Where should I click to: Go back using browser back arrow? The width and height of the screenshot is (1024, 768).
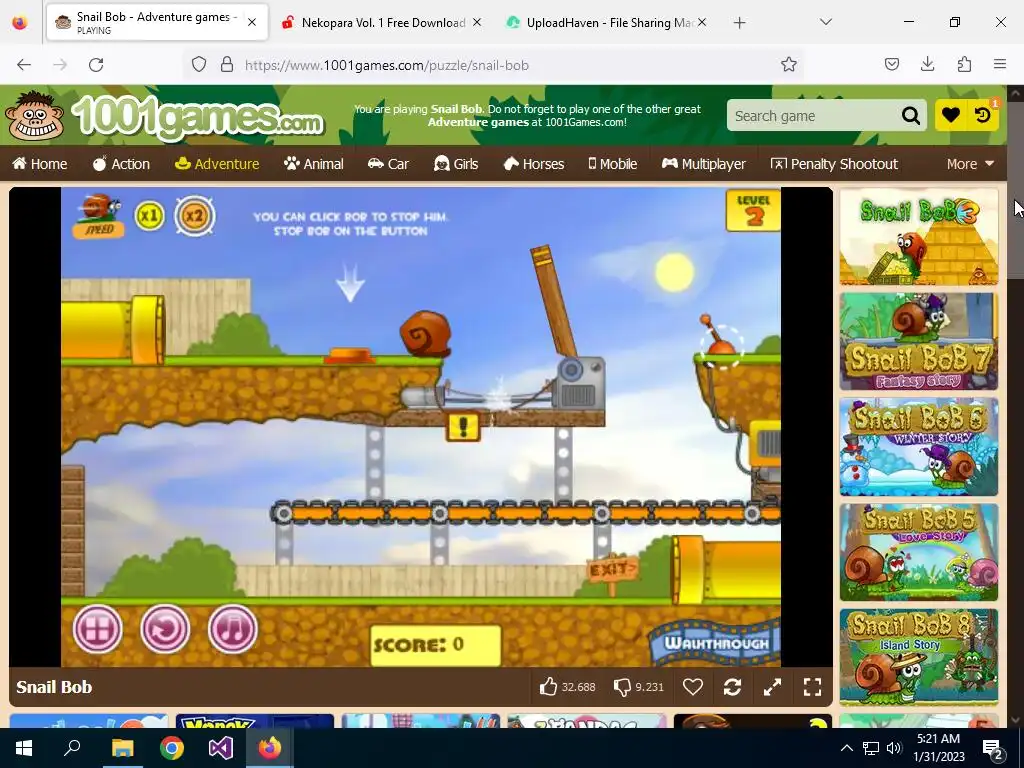coord(24,65)
